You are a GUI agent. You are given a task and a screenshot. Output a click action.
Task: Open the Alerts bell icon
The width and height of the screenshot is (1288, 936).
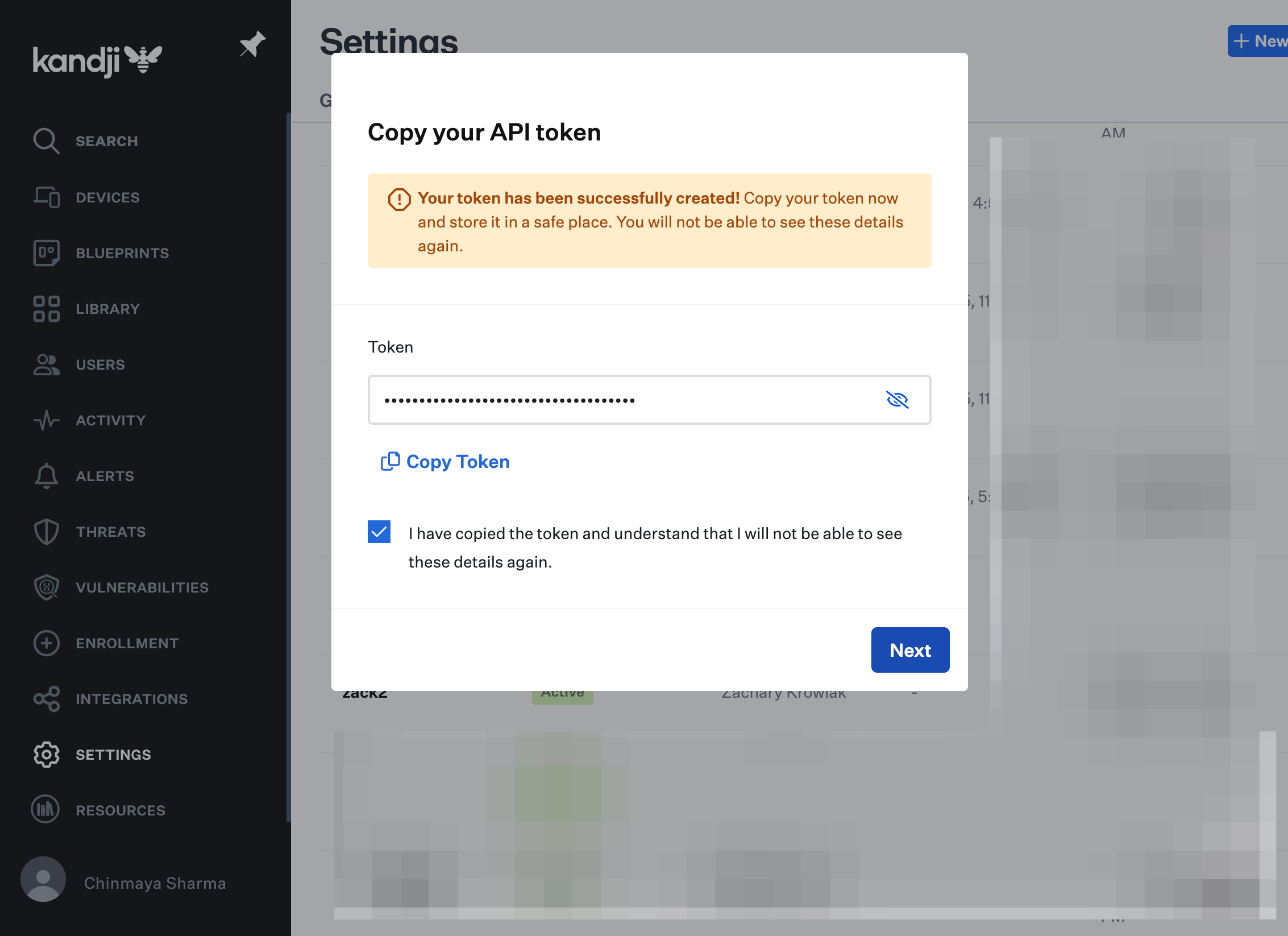click(46, 476)
